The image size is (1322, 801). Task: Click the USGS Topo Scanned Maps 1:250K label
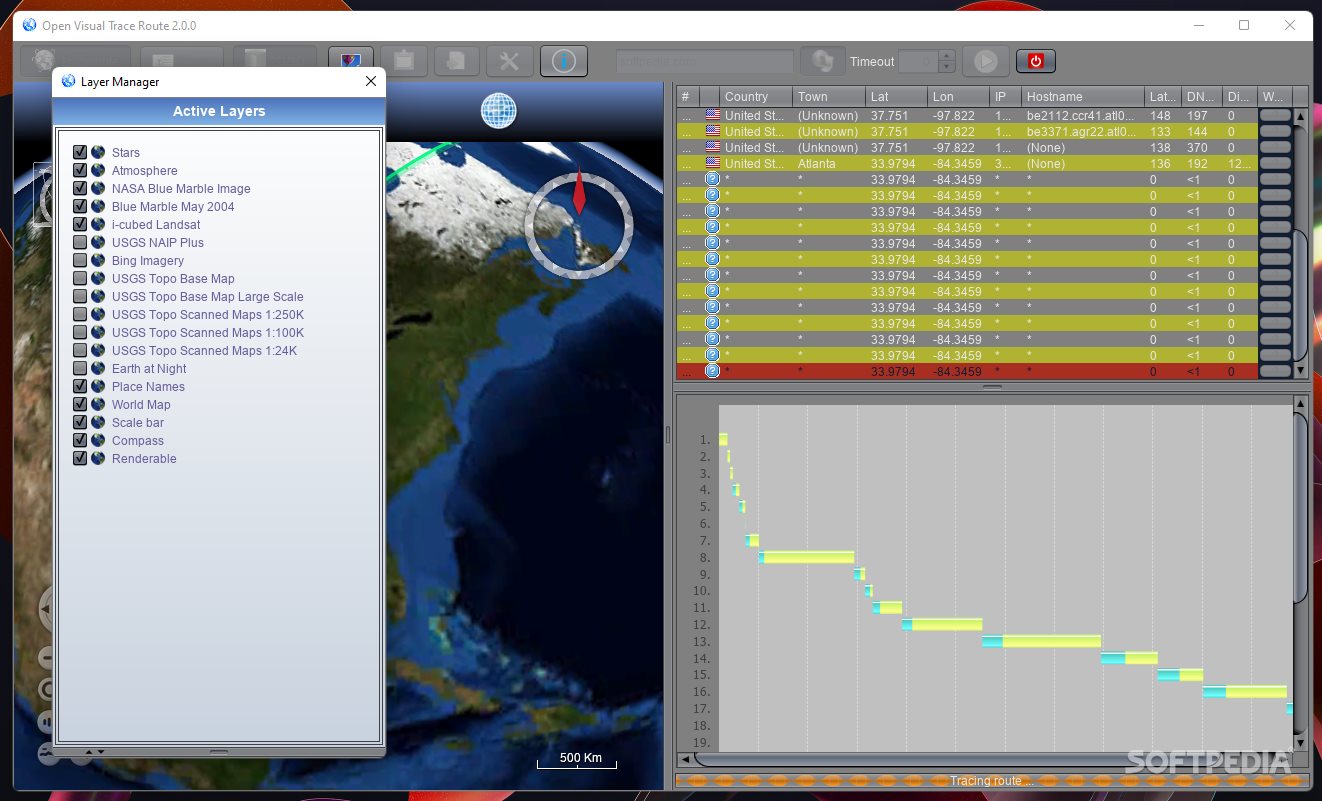pyautogui.click(x=208, y=315)
